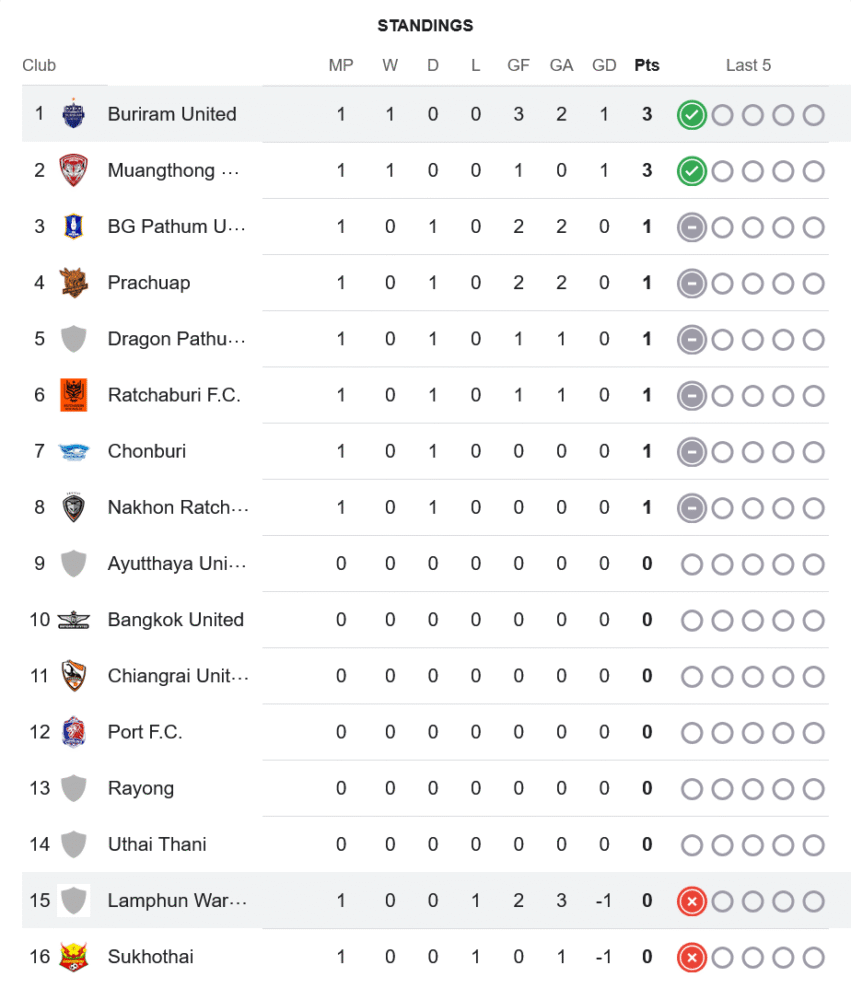Click the GD column header
The width and height of the screenshot is (851, 1000).
pos(604,65)
